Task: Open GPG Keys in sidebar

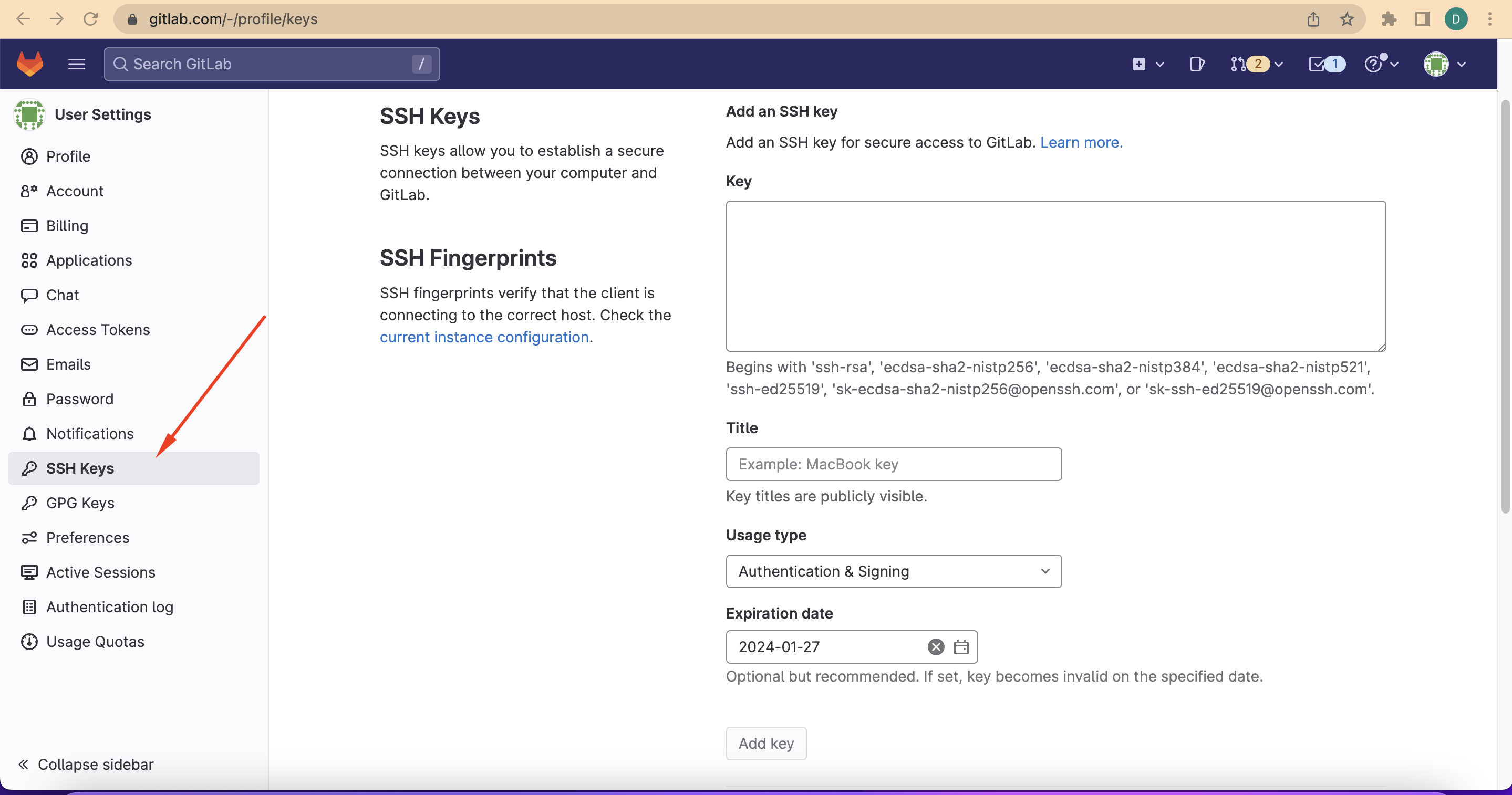Action: [x=80, y=503]
